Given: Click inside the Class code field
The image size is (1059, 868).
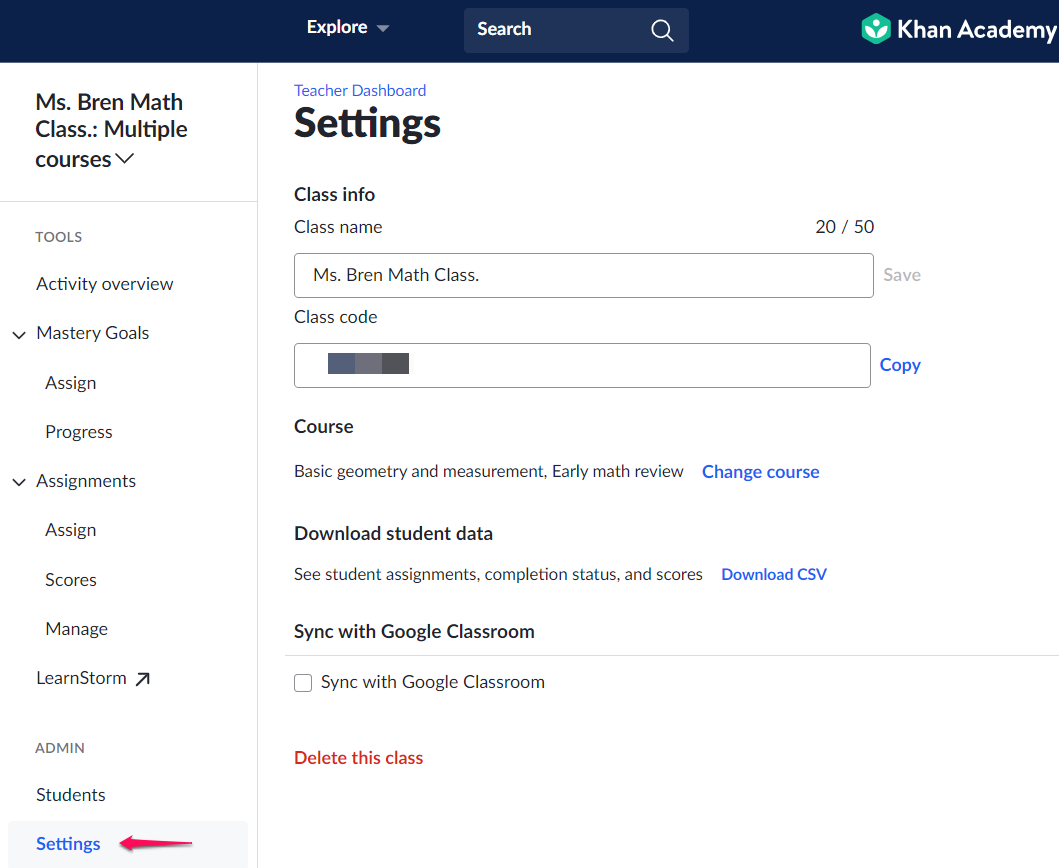Looking at the screenshot, I should (x=582, y=365).
